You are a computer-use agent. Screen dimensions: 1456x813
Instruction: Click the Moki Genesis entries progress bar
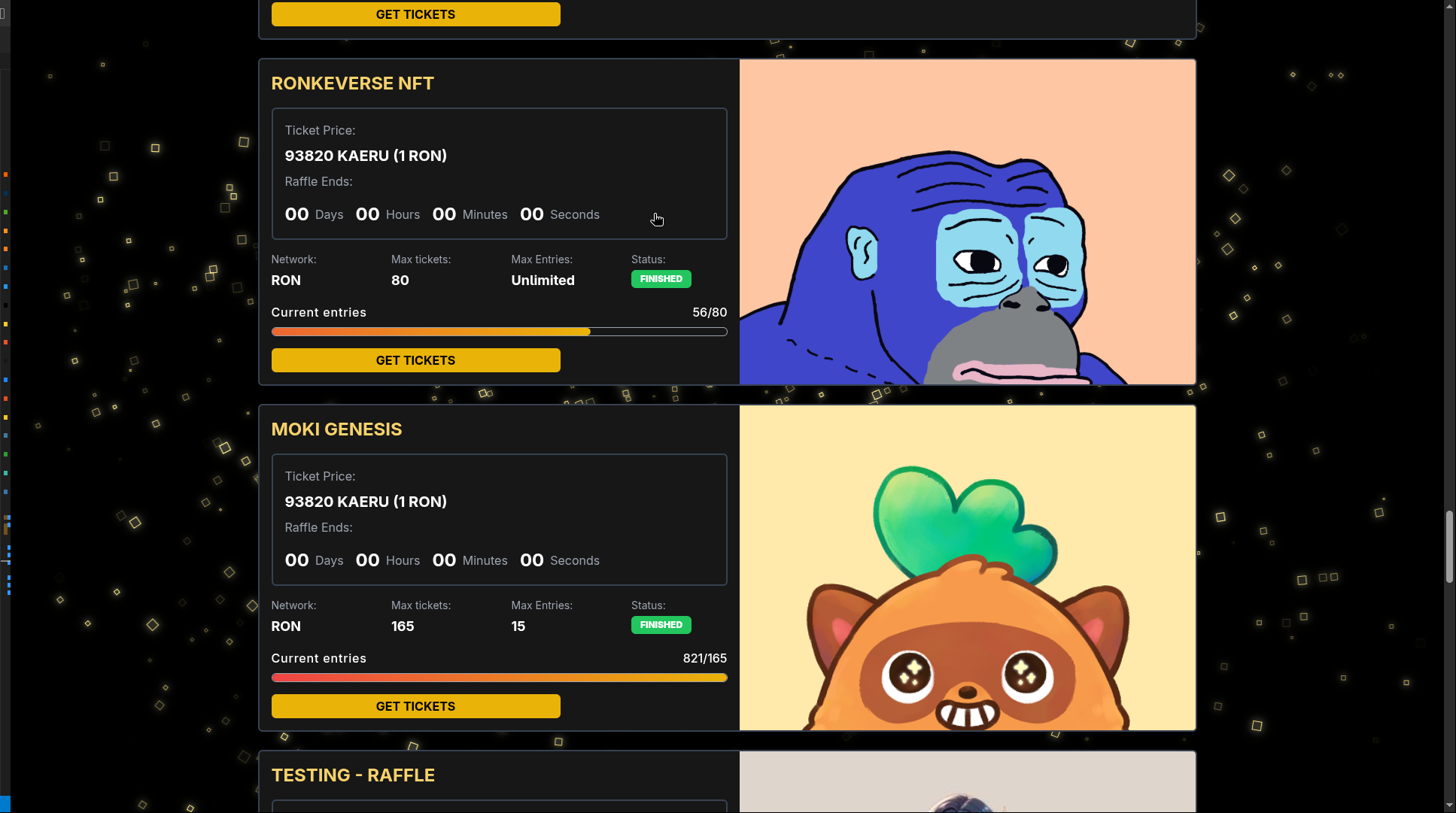(499, 678)
